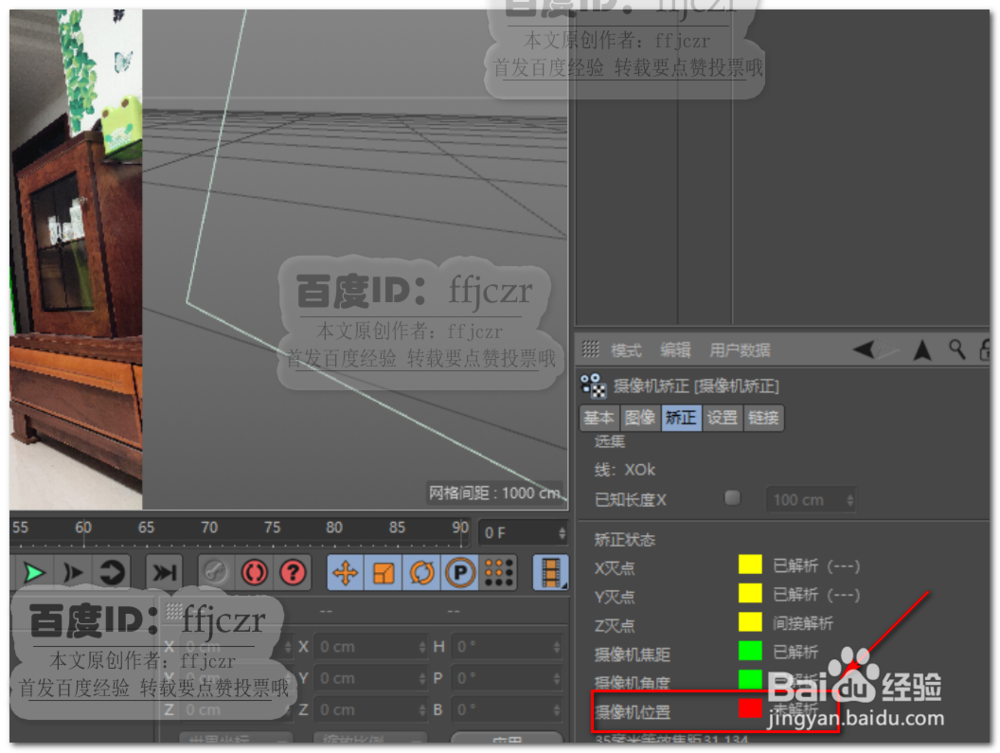Click the stepper arrows of the P rotation field
This screenshot has width=1000, height=753.
557,678
